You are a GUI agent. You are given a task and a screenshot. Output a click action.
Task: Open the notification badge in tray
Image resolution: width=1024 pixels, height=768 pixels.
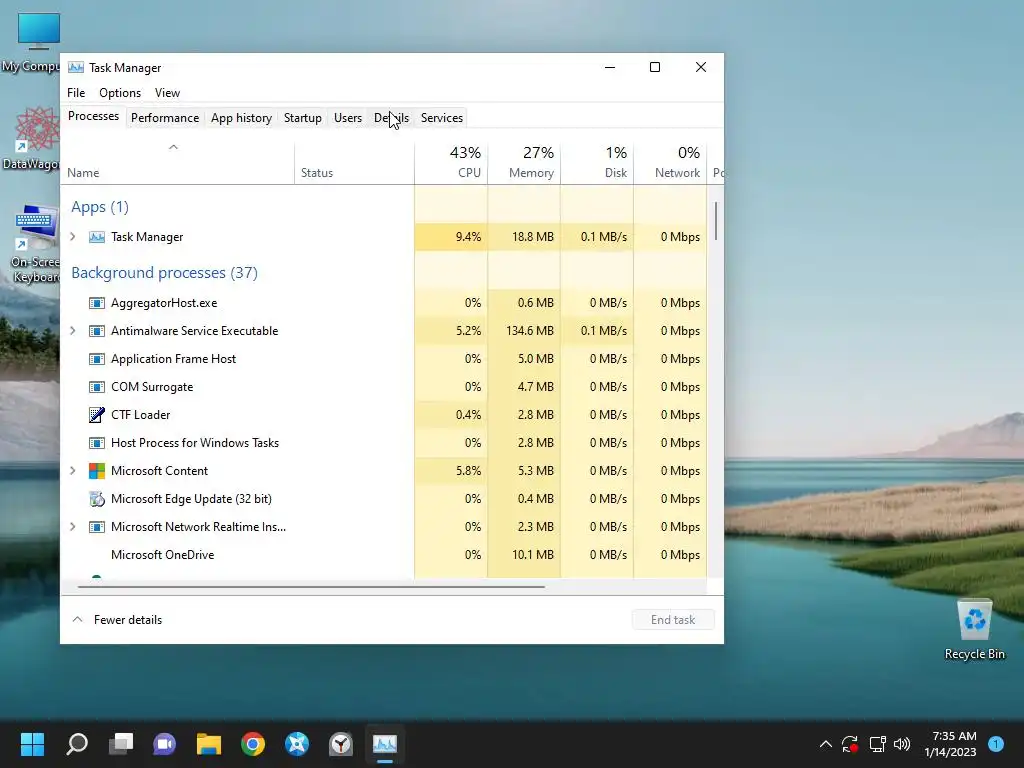tap(996, 744)
